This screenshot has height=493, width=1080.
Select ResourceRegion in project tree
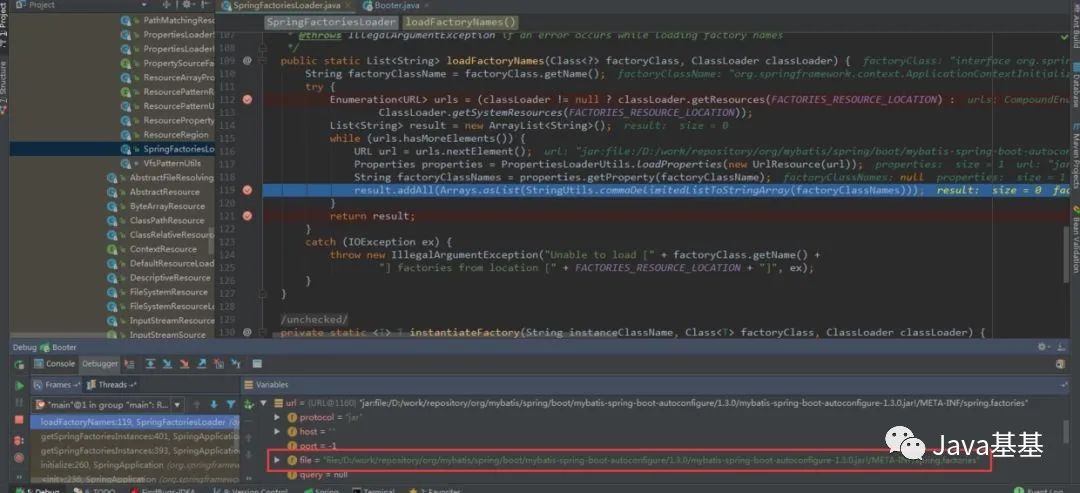[x=175, y=135]
